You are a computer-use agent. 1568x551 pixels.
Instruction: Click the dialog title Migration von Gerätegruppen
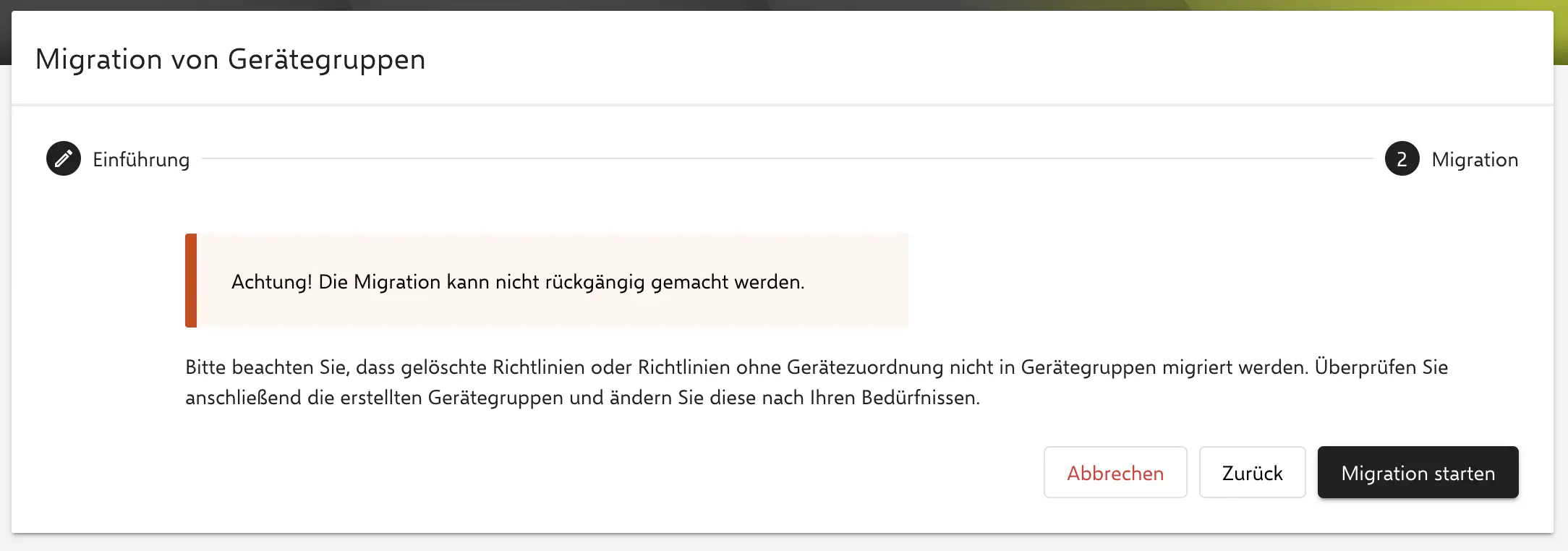tap(230, 59)
